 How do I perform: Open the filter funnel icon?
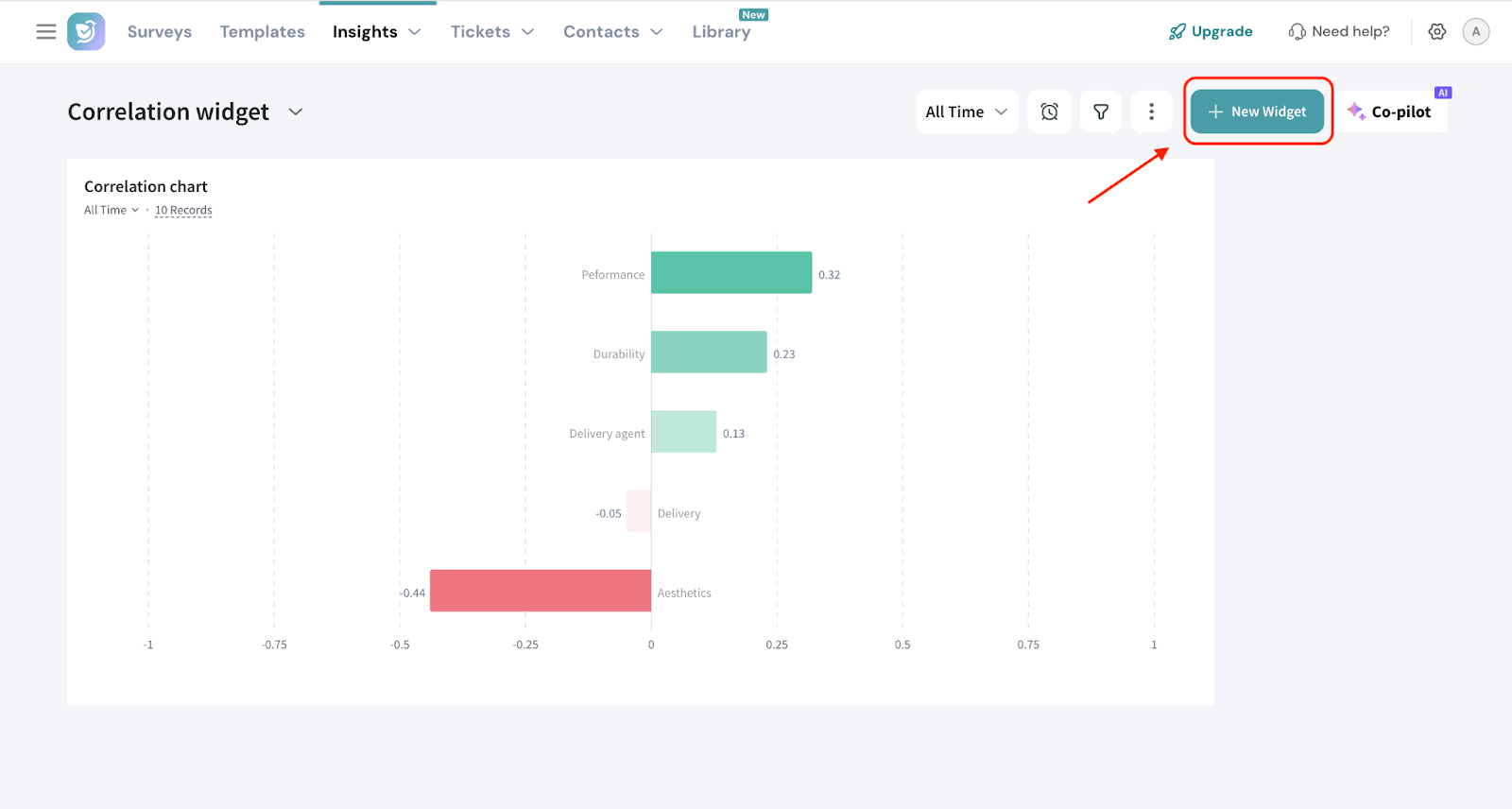click(x=1101, y=112)
